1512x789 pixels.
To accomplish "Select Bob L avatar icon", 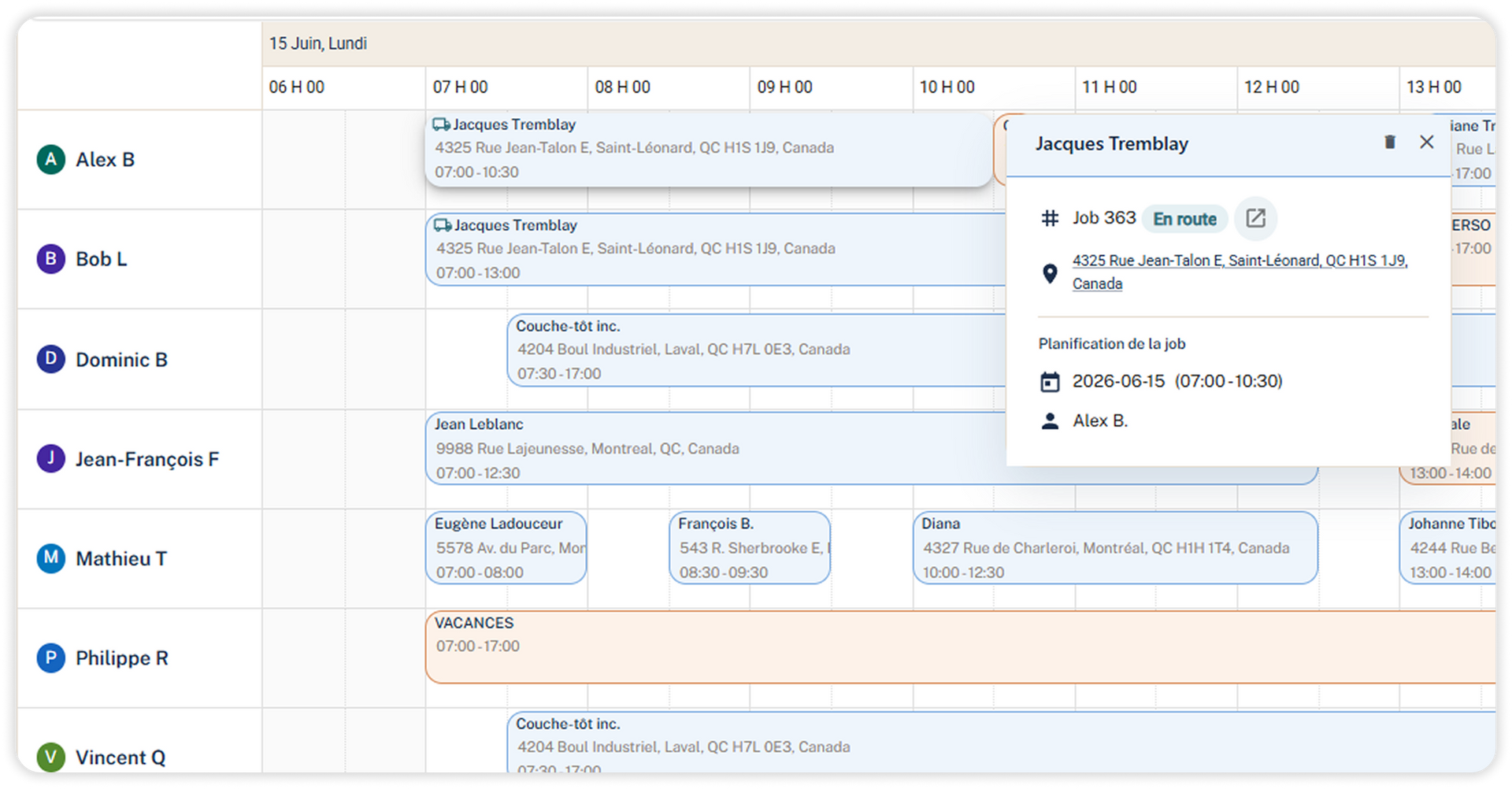I will click(51, 258).
